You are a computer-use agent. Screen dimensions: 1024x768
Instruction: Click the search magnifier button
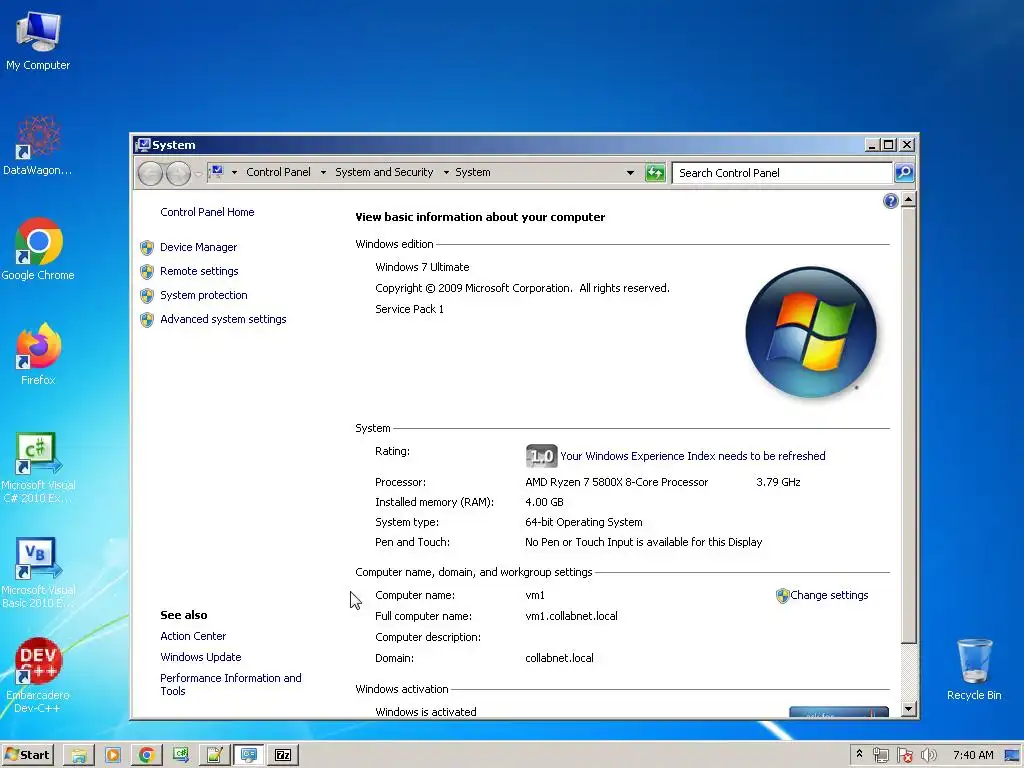point(904,173)
